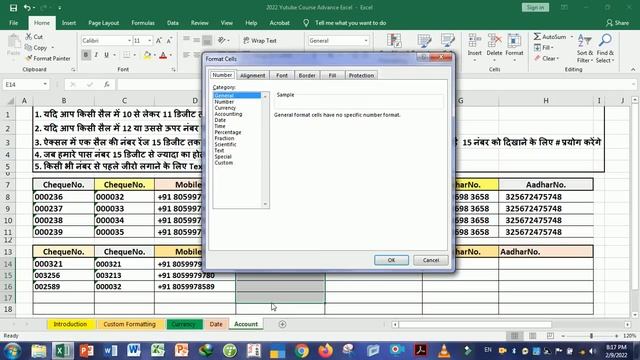Open the Font tab in Format Cells
This screenshot has width=640, height=360.
point(282,76)
